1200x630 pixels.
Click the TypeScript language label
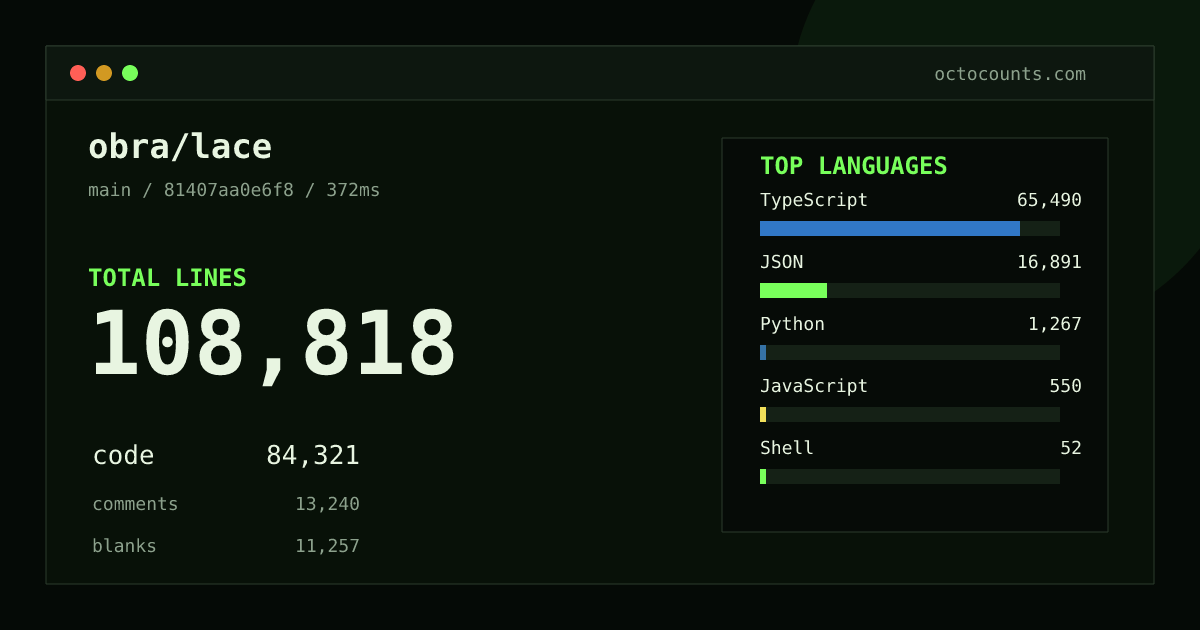coord(814,200)
